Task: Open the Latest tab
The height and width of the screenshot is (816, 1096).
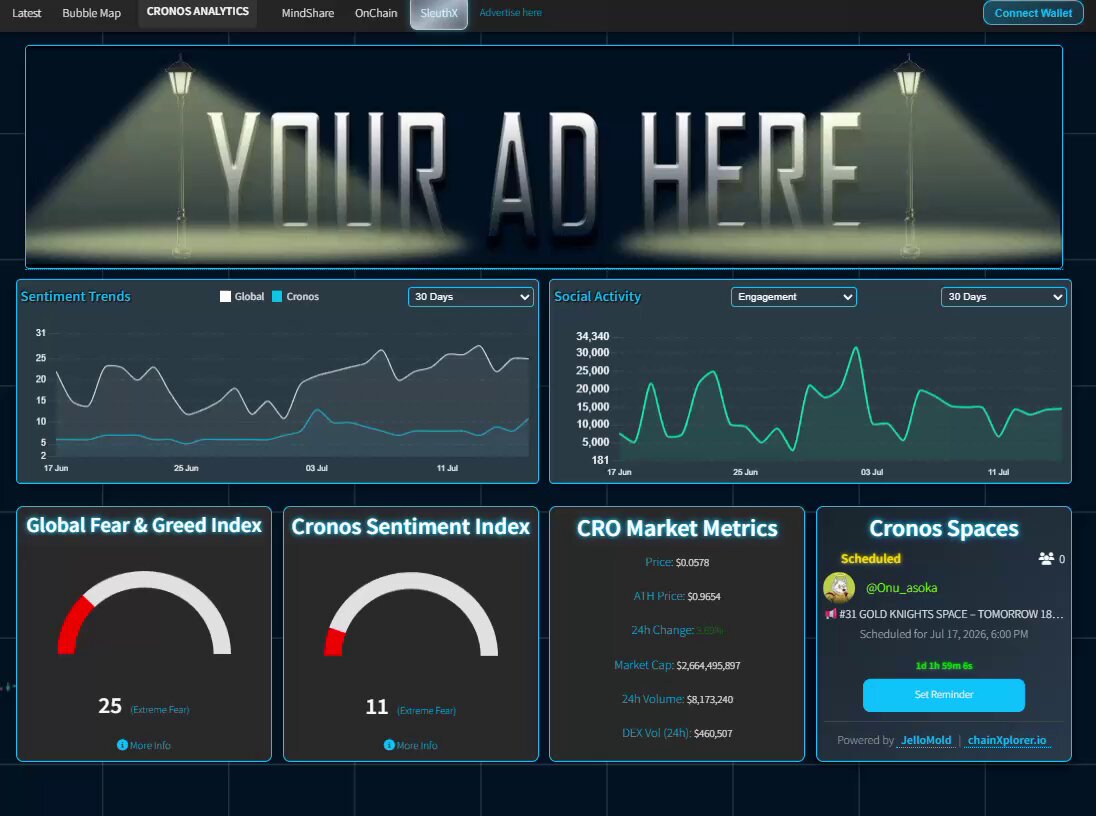Action: [x=27, y=13]
